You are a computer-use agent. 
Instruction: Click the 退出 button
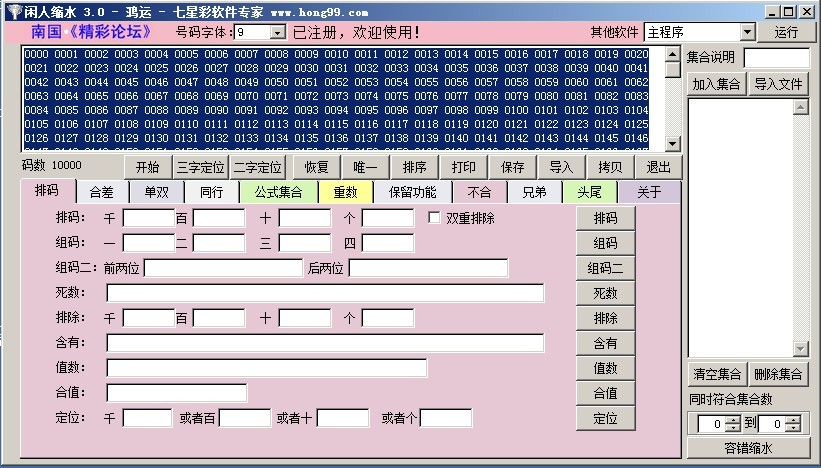tap(658, 167)
